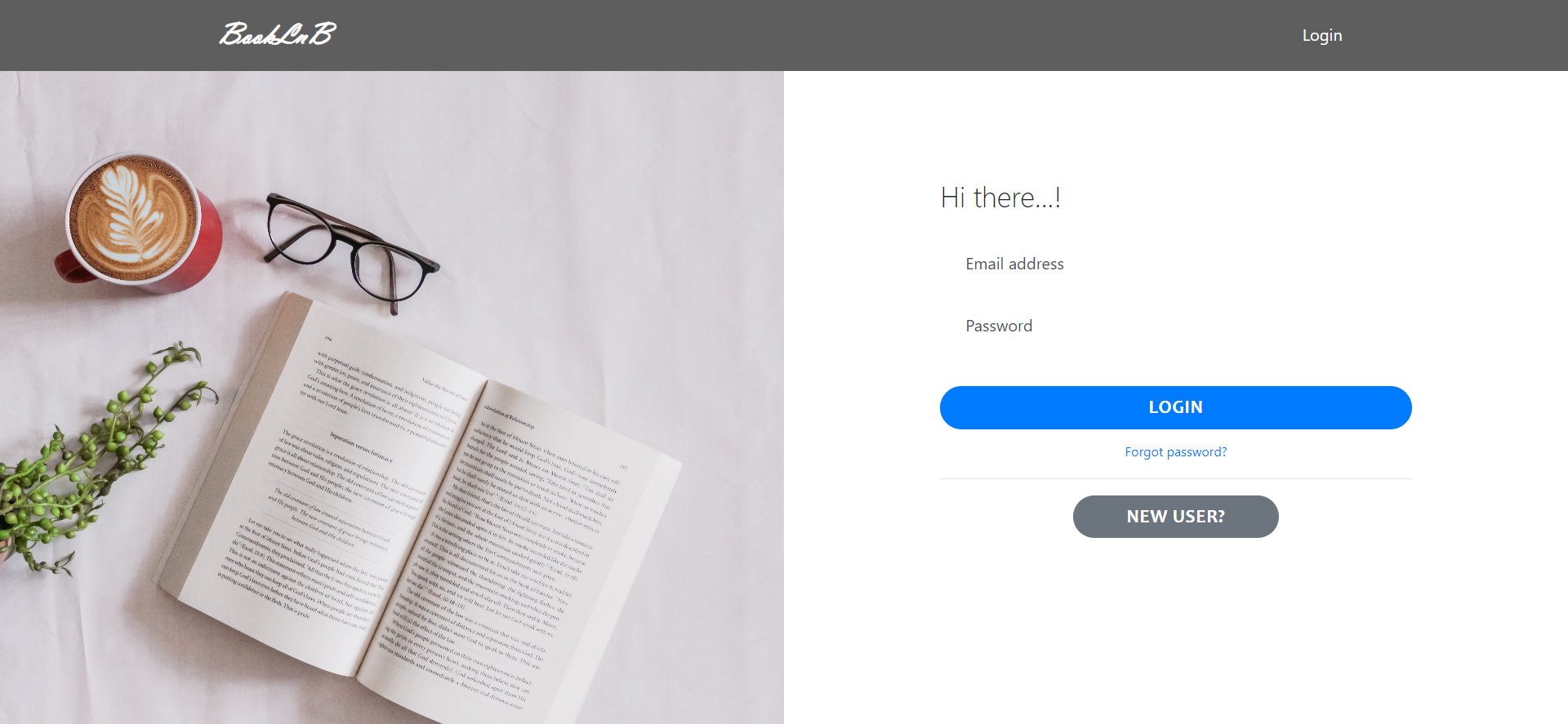
Task: Open the Forgot password? link
Action: tap(1176, 452)
